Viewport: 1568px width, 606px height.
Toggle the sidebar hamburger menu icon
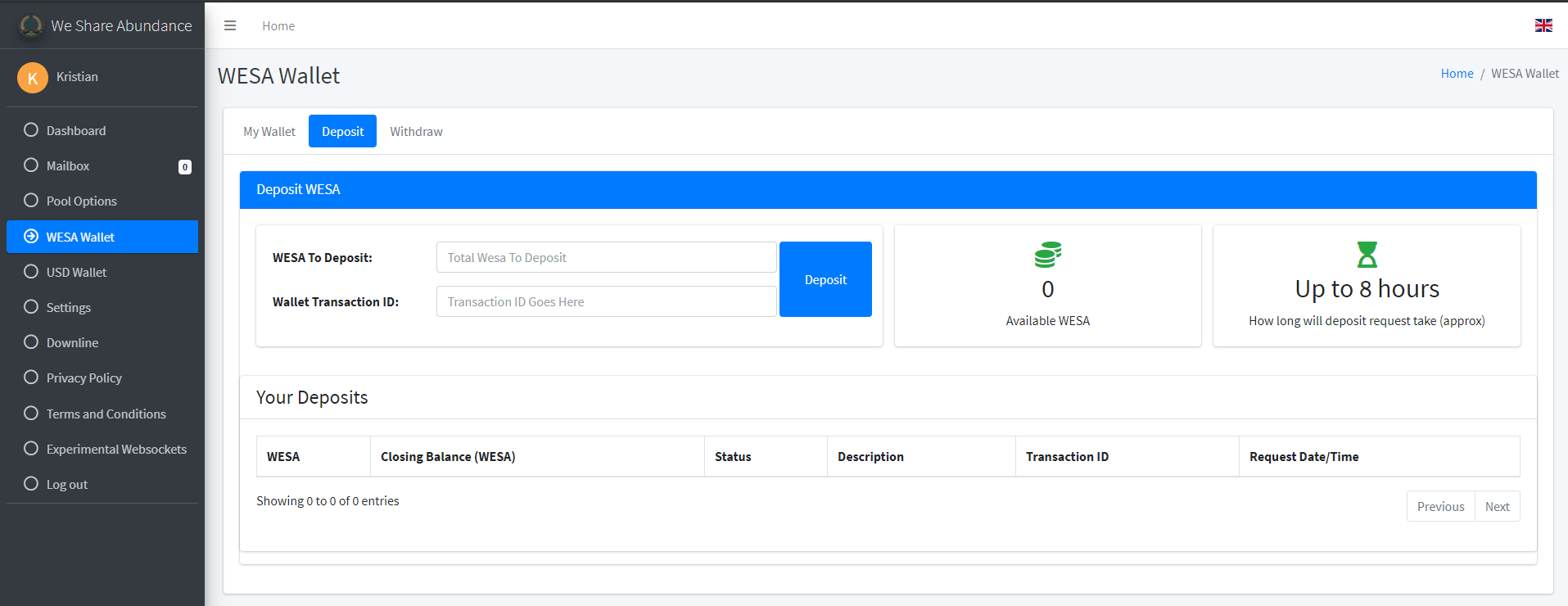230,25
